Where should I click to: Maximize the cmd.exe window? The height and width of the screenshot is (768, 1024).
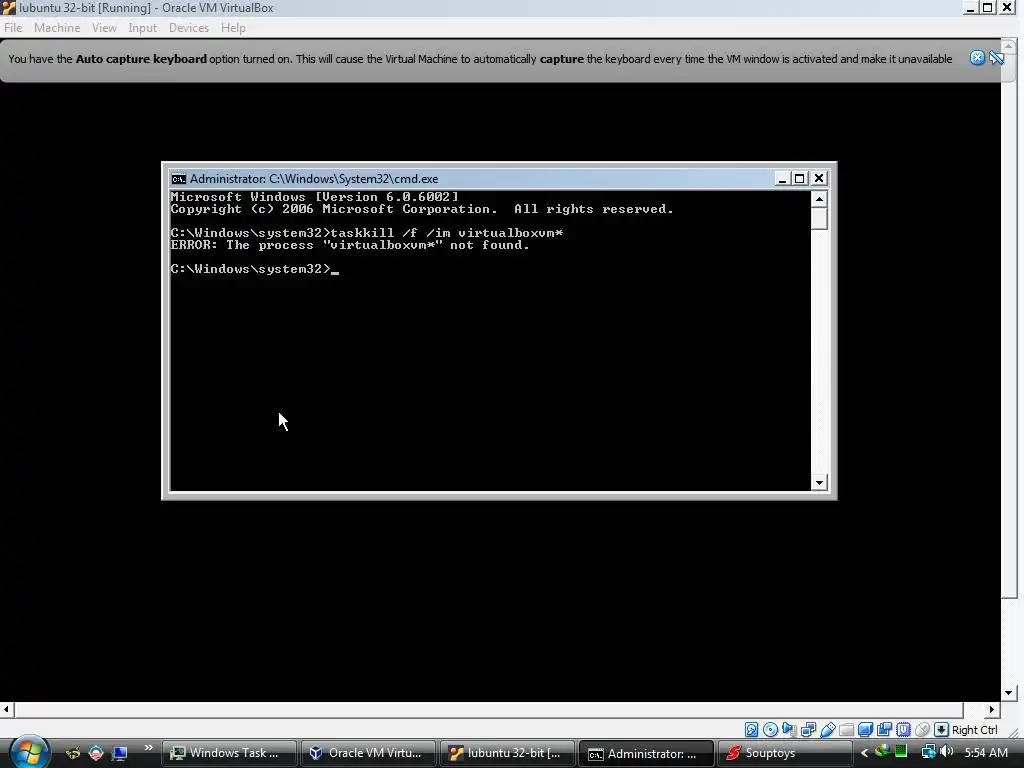(799, 178)
